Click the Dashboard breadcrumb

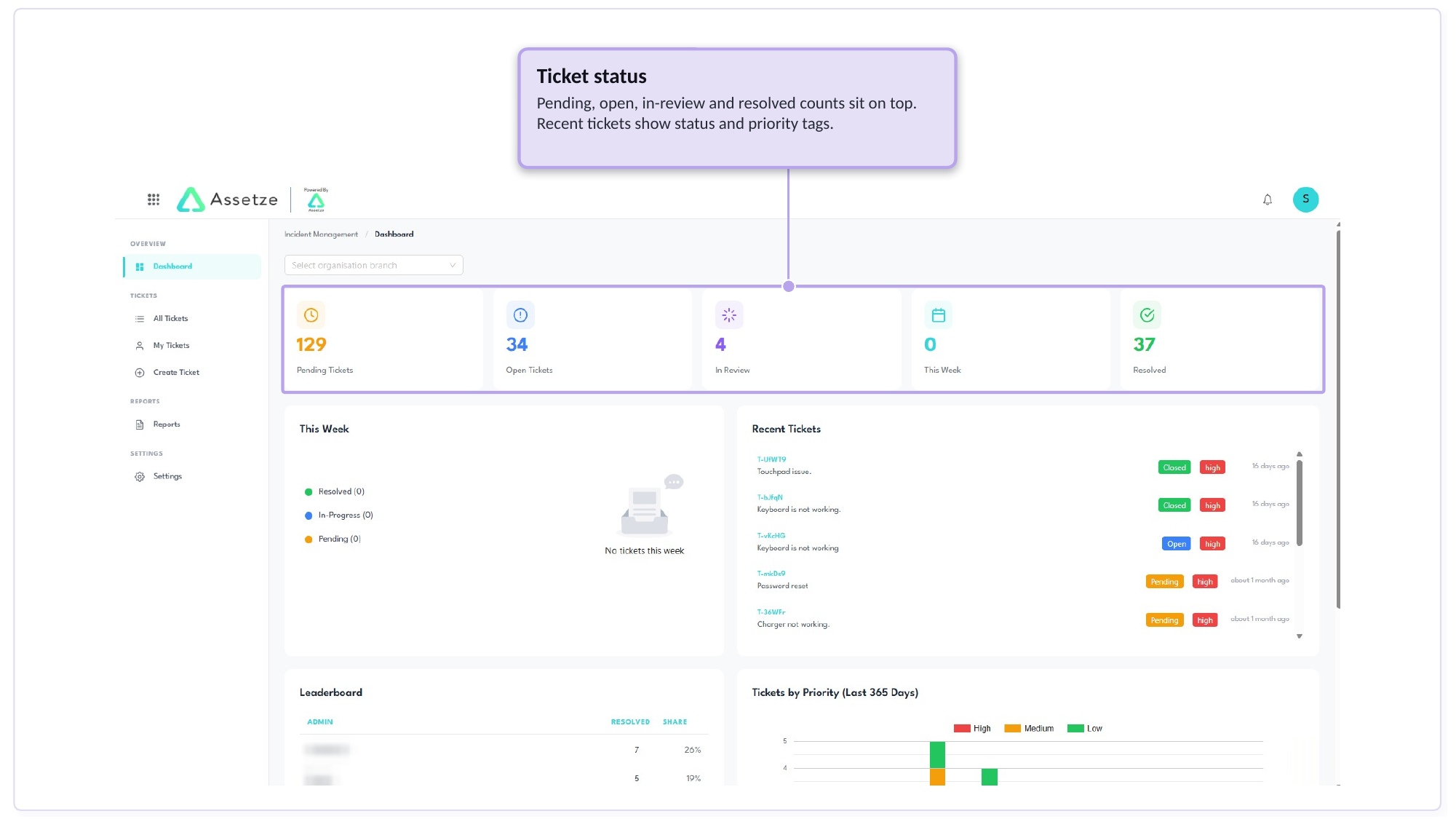[x=394, y=234]
